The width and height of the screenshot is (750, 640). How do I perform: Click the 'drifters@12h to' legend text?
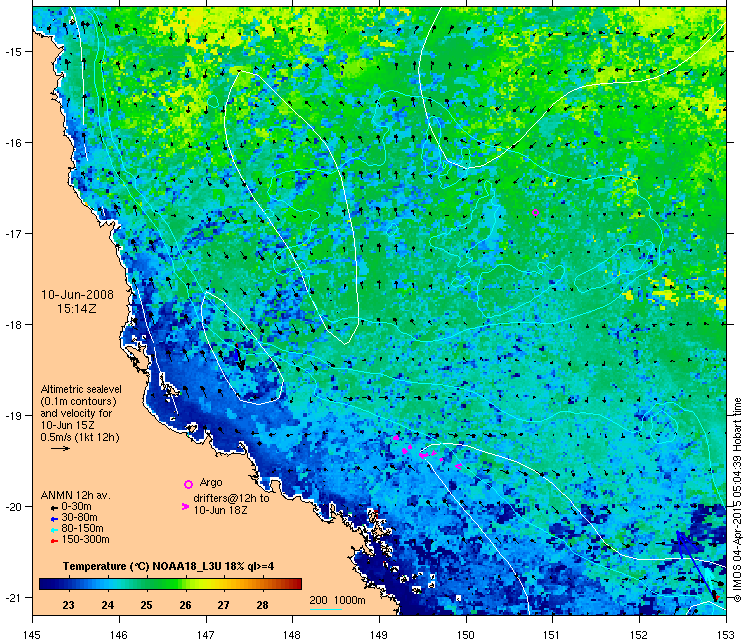(231, 498)
